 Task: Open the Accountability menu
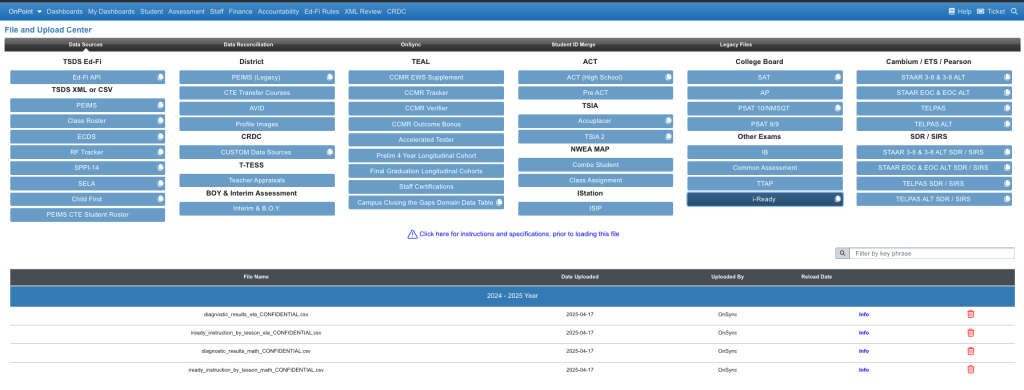pos(278,12)
